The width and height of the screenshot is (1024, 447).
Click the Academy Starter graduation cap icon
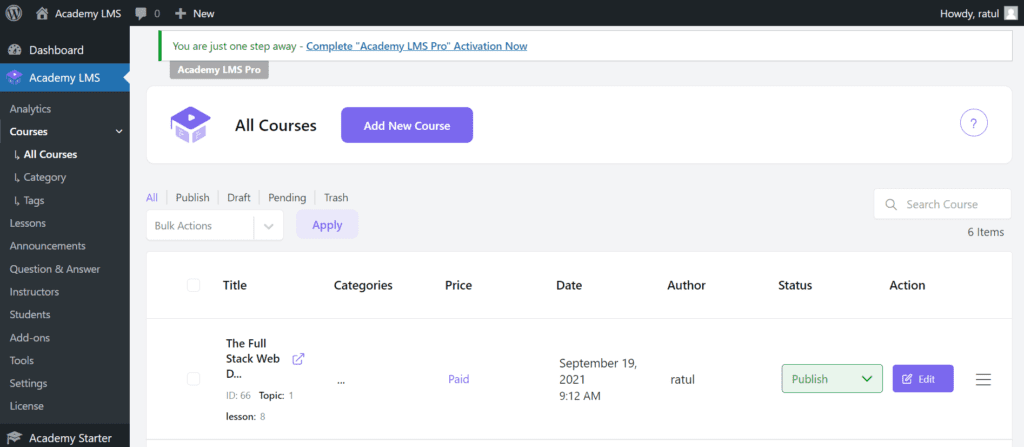click(14, 438)
